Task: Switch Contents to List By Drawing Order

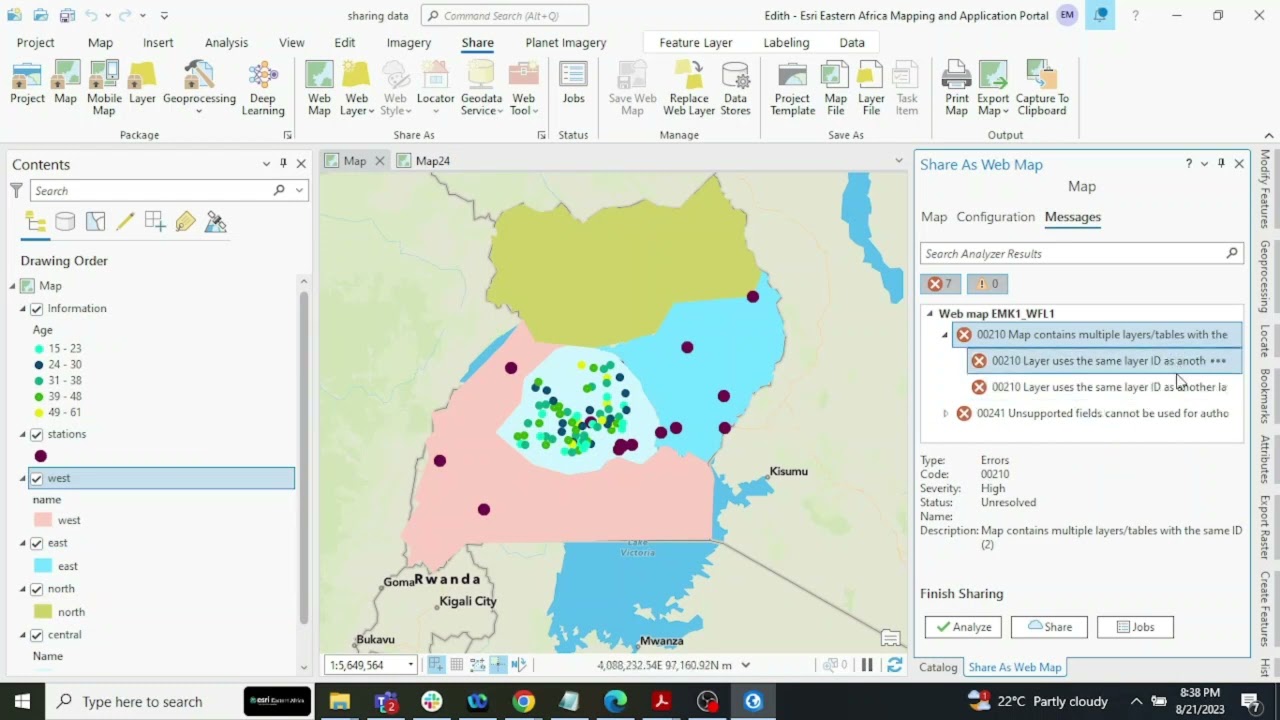Action: [35, 222]
